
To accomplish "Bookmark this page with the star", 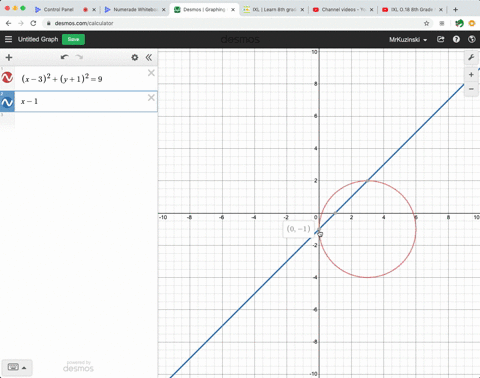I will 426,23.
